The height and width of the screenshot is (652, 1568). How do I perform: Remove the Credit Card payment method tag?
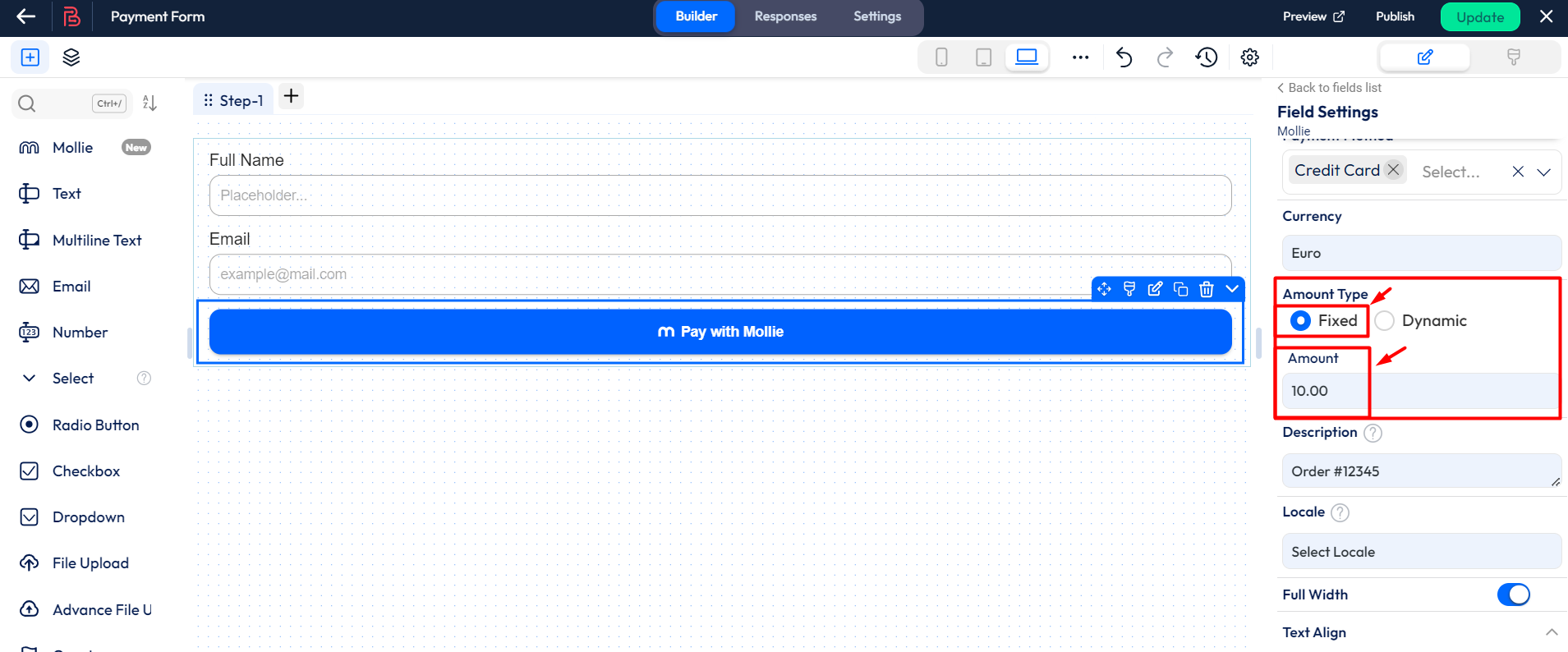tap(1393, 170)
